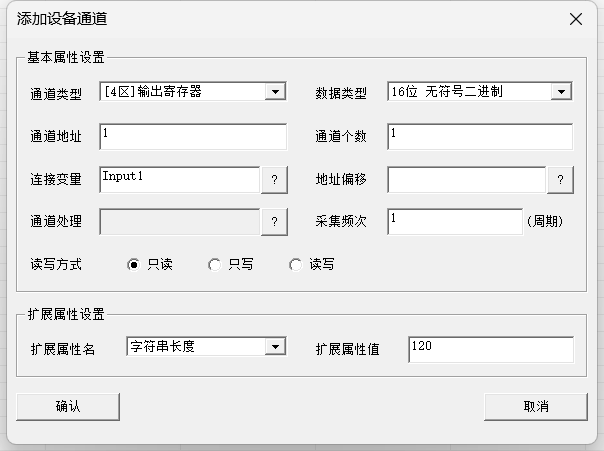Viewport: 604px width, 451px height.
Task: Click the ? button beside 连接变量
Action: coord(274,180)
